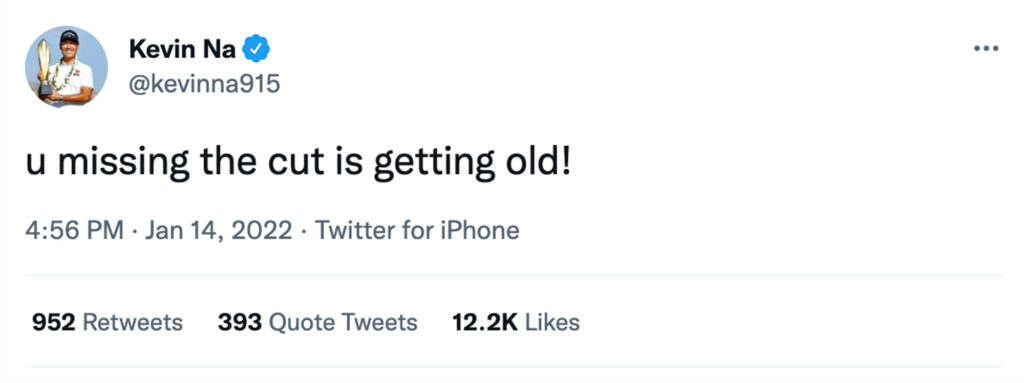Click the 393 quote count number

240,322
